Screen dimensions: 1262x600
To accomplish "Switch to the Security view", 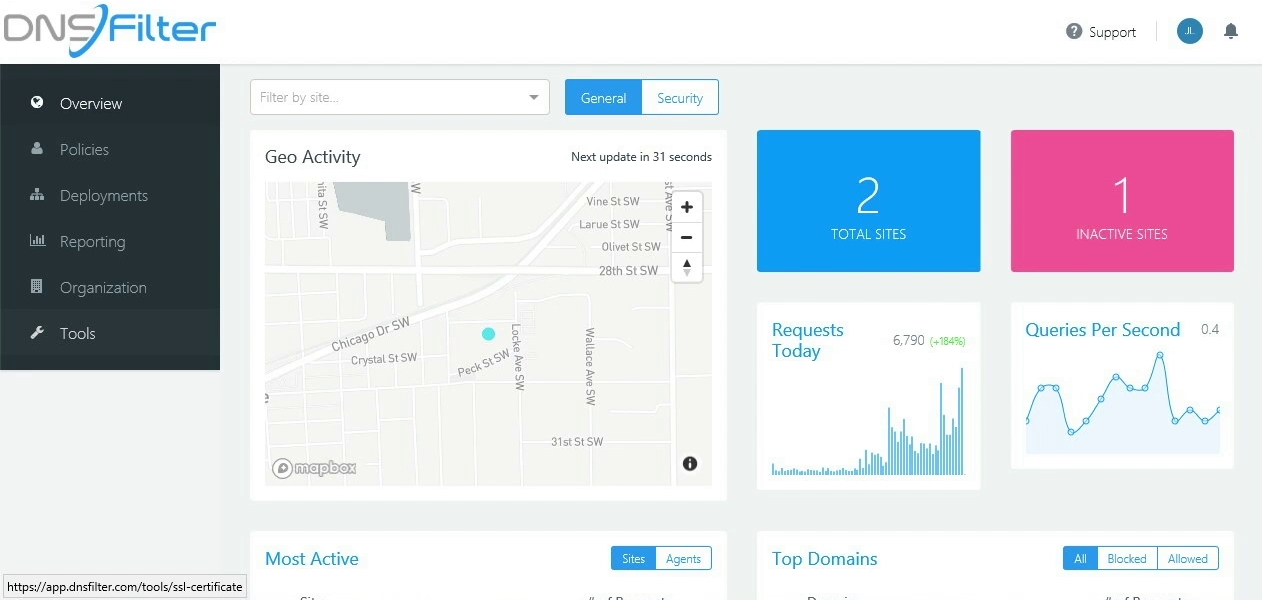I will click(680, 98).
